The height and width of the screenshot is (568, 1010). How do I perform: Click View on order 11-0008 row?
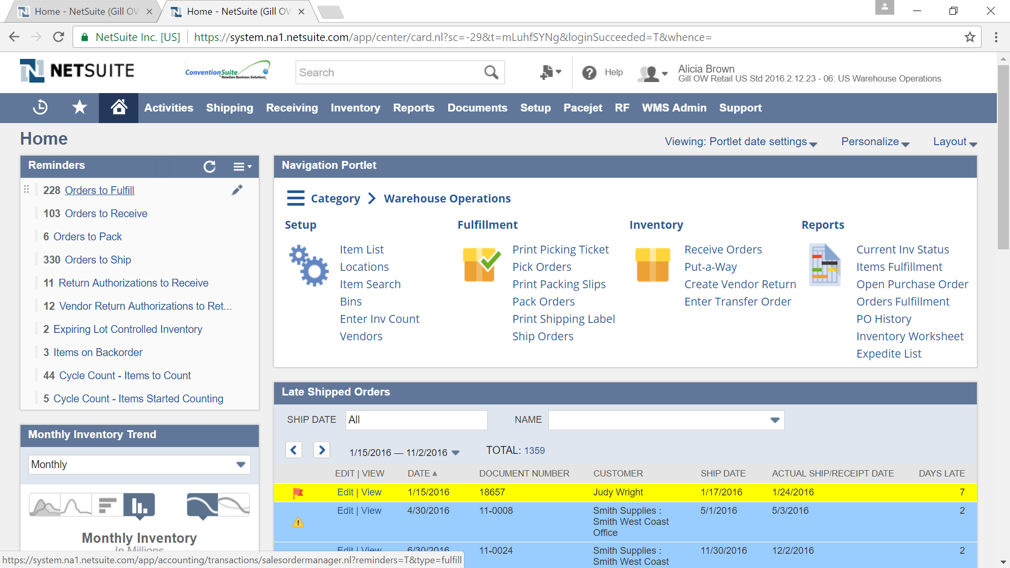point(371,511)
